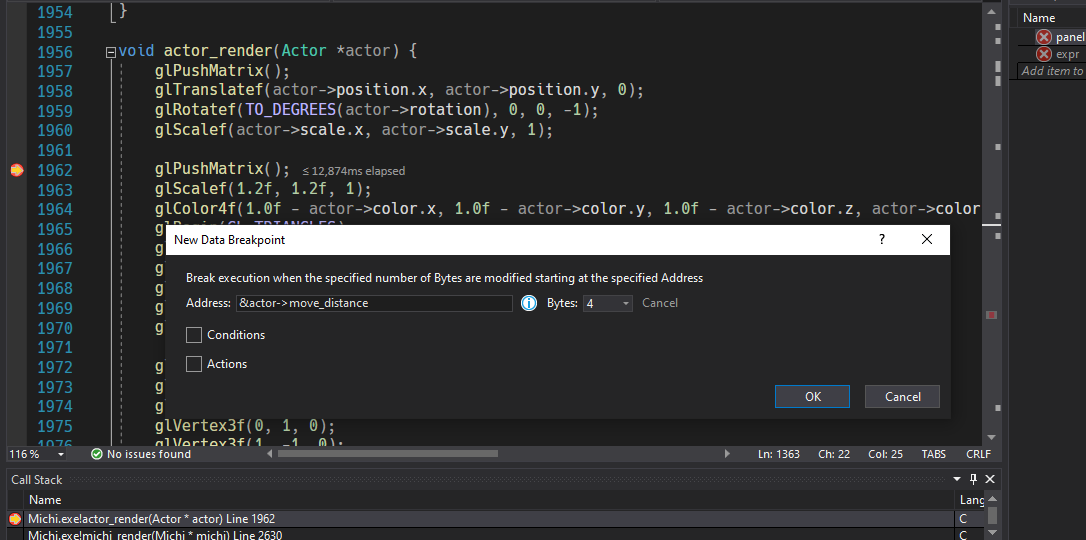Click scroll up arrow of editor scrollbar

(x=990, y=12)
